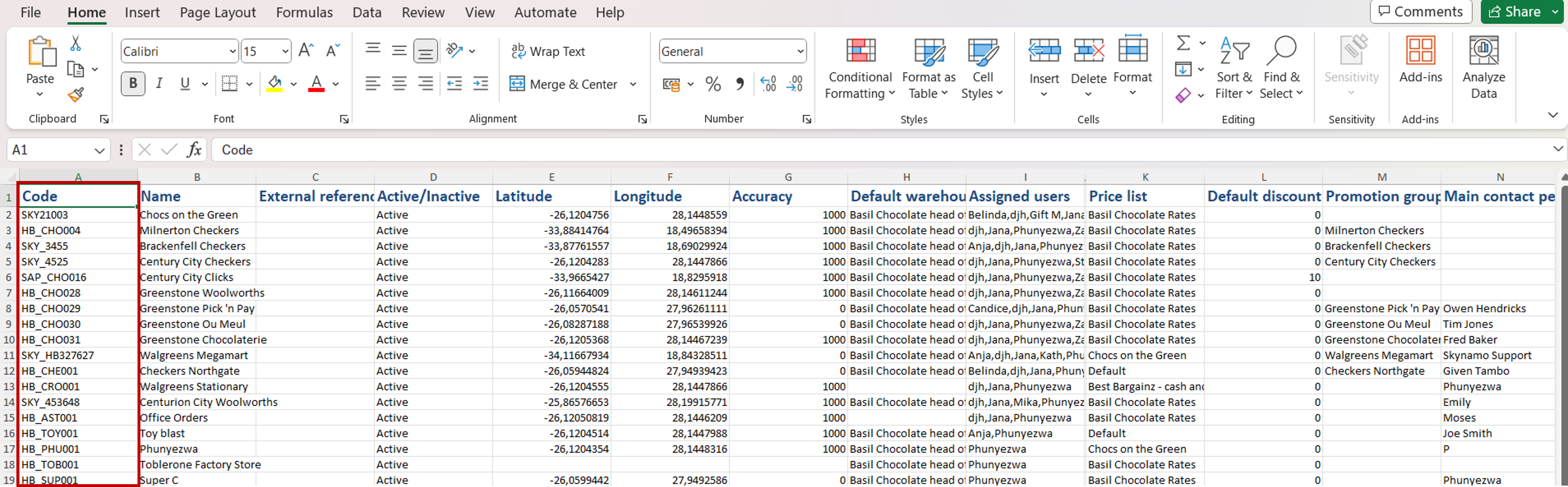1568x487 pixels.
Task: Apply the yellow fill color
Action: click(274, 84)
